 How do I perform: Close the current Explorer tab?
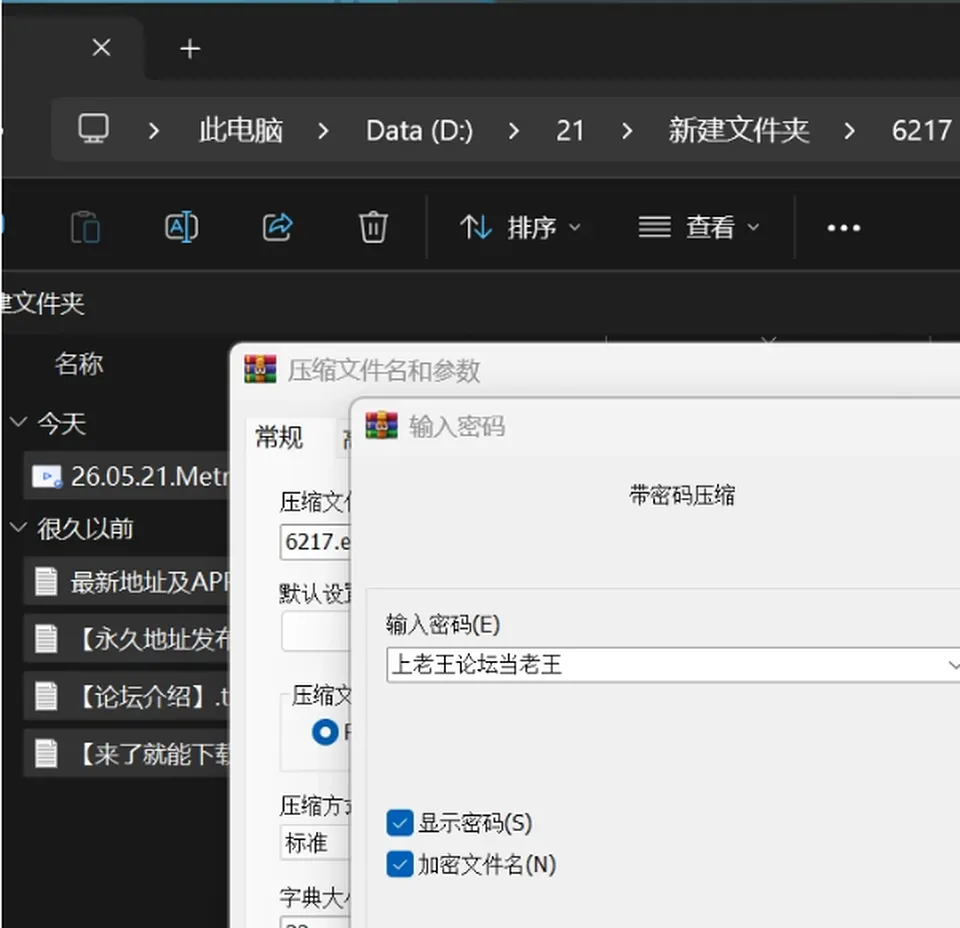click(x=102, y=47)
